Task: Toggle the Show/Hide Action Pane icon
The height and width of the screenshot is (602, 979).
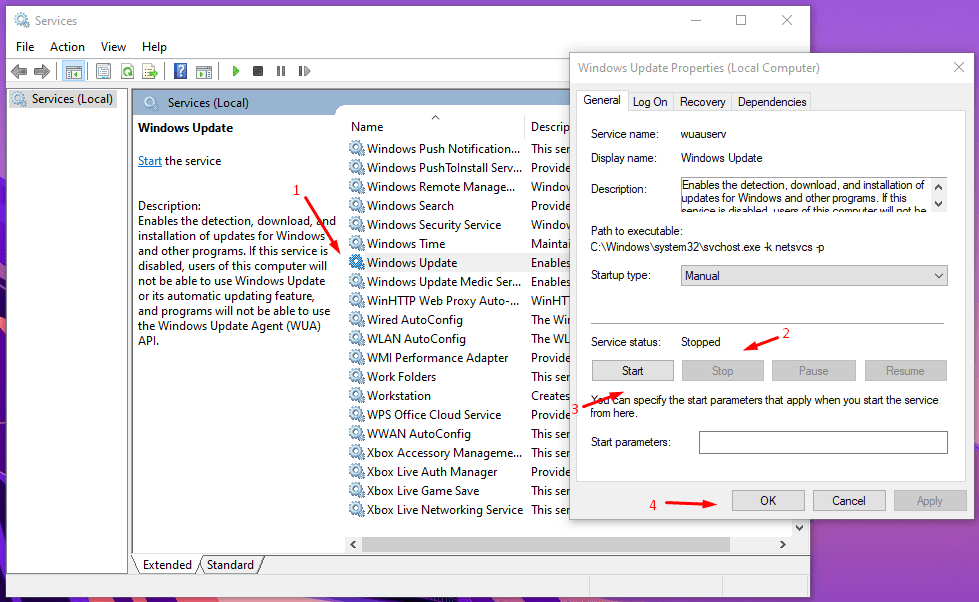Action: [x=204, y=71]
